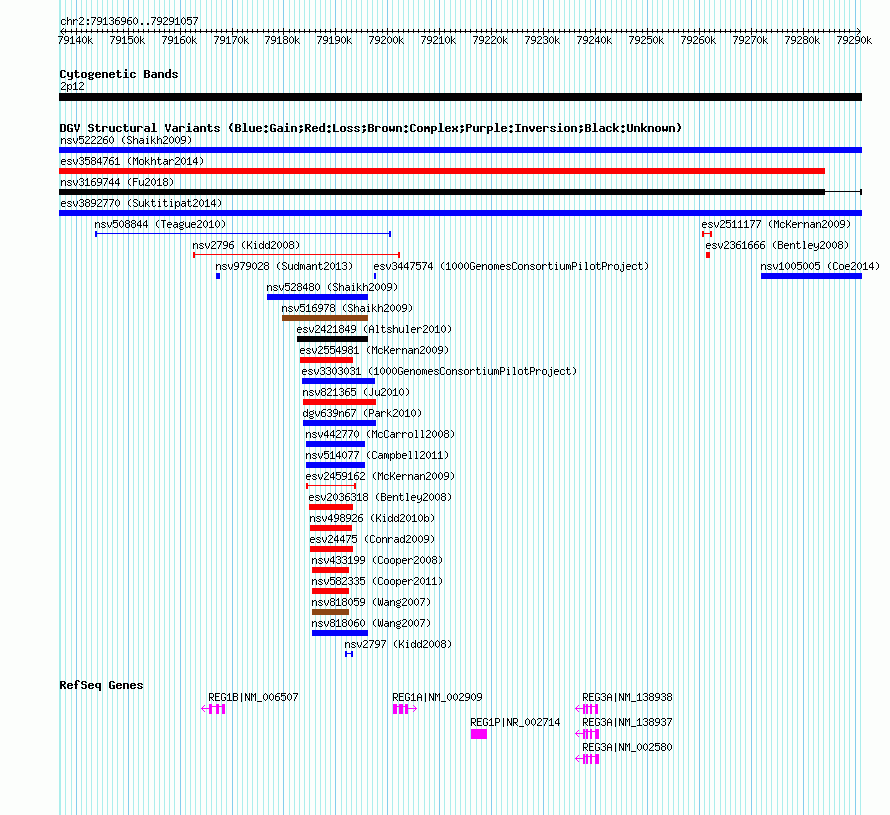Select the blue nsv818060 Wang2007 gain bar
890x815 pixels.
(x=340, y=633)
